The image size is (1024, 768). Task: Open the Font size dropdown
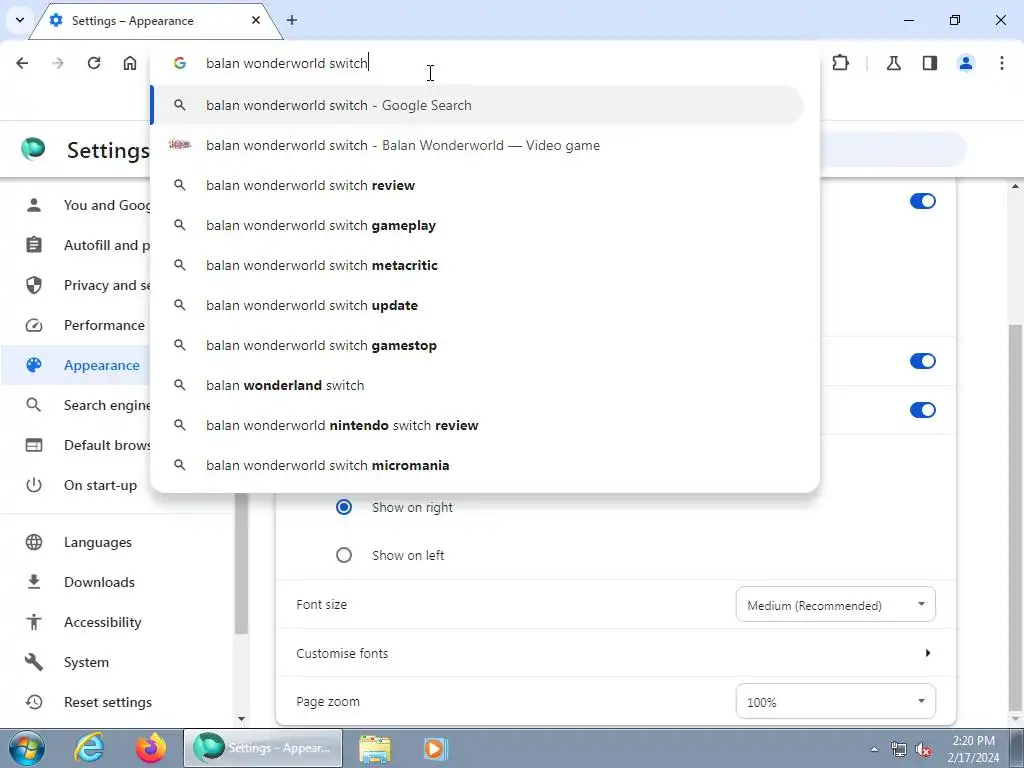tap(835, 605)
